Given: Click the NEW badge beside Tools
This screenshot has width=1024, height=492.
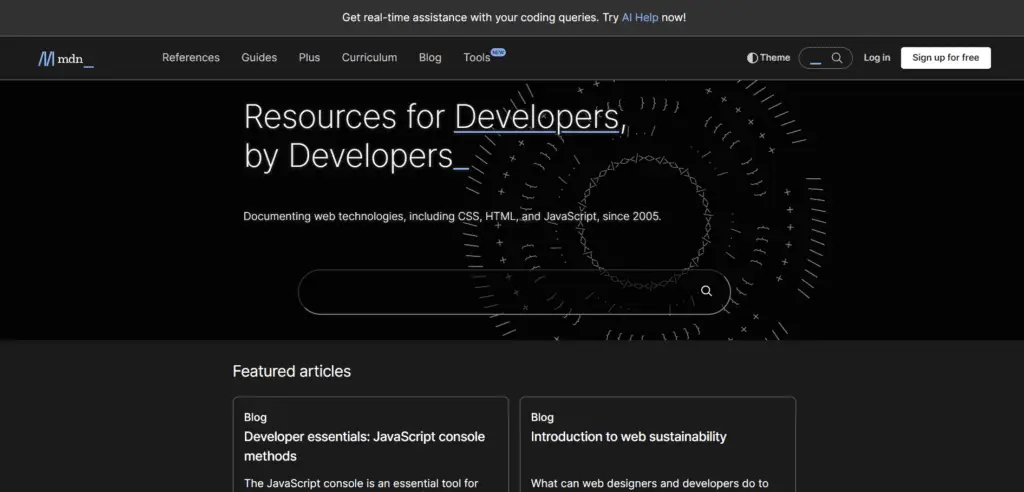Looking at the screenshot, I should [x=498, y=52].
